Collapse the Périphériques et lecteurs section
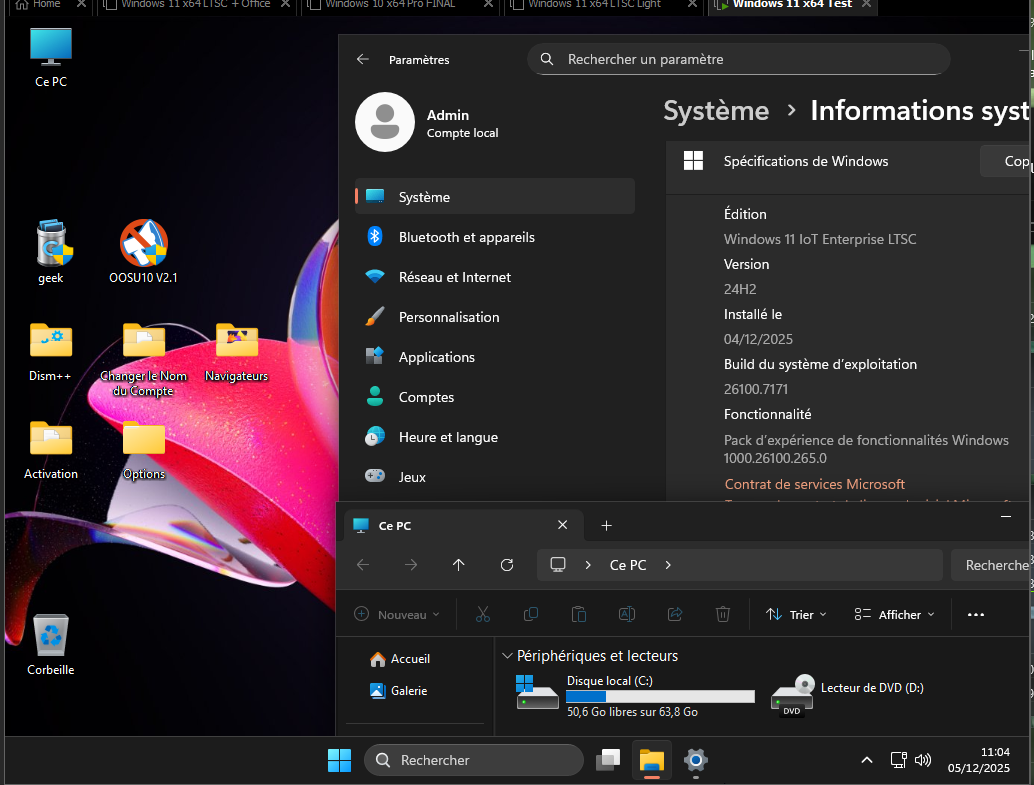 click(x=507, y=657)
